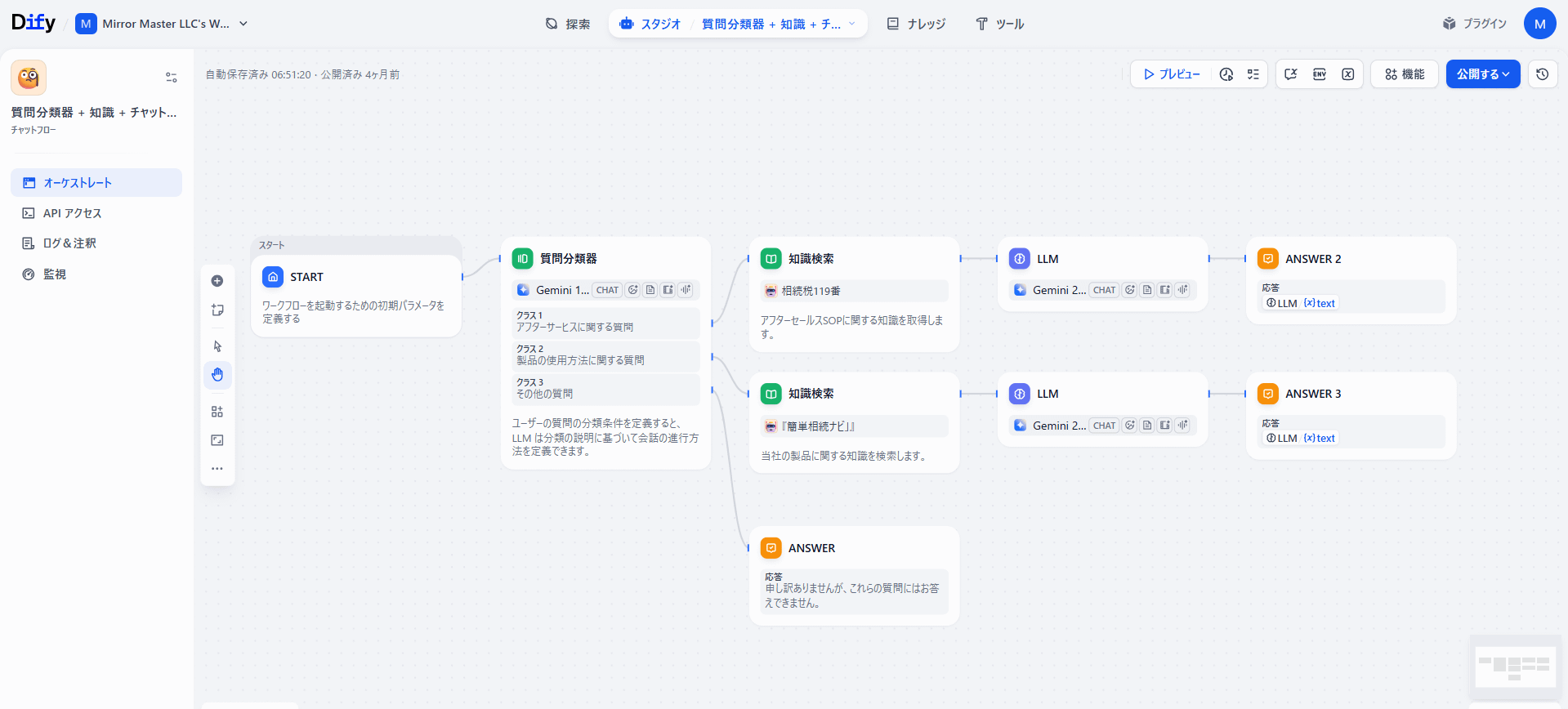Click the organize nodes icon
Screen dimensions: 1568x709
click(217, 412)
